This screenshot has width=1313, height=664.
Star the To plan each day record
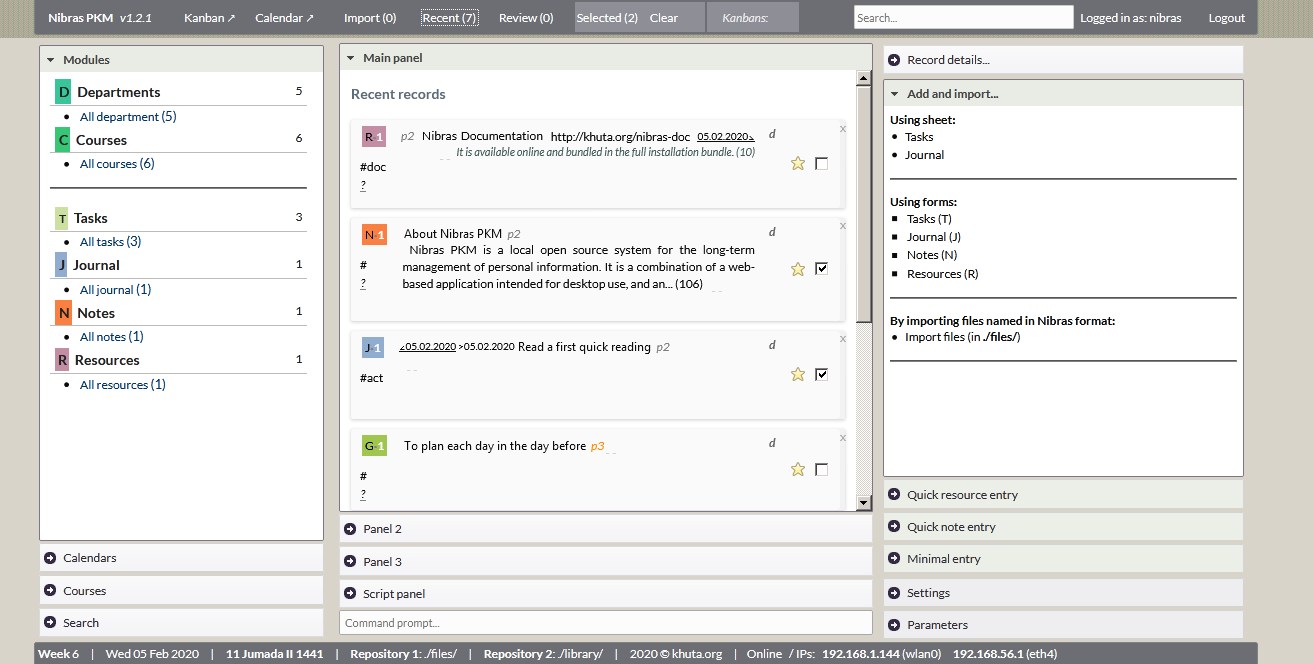pyautogui.click(x=798, y=469)
